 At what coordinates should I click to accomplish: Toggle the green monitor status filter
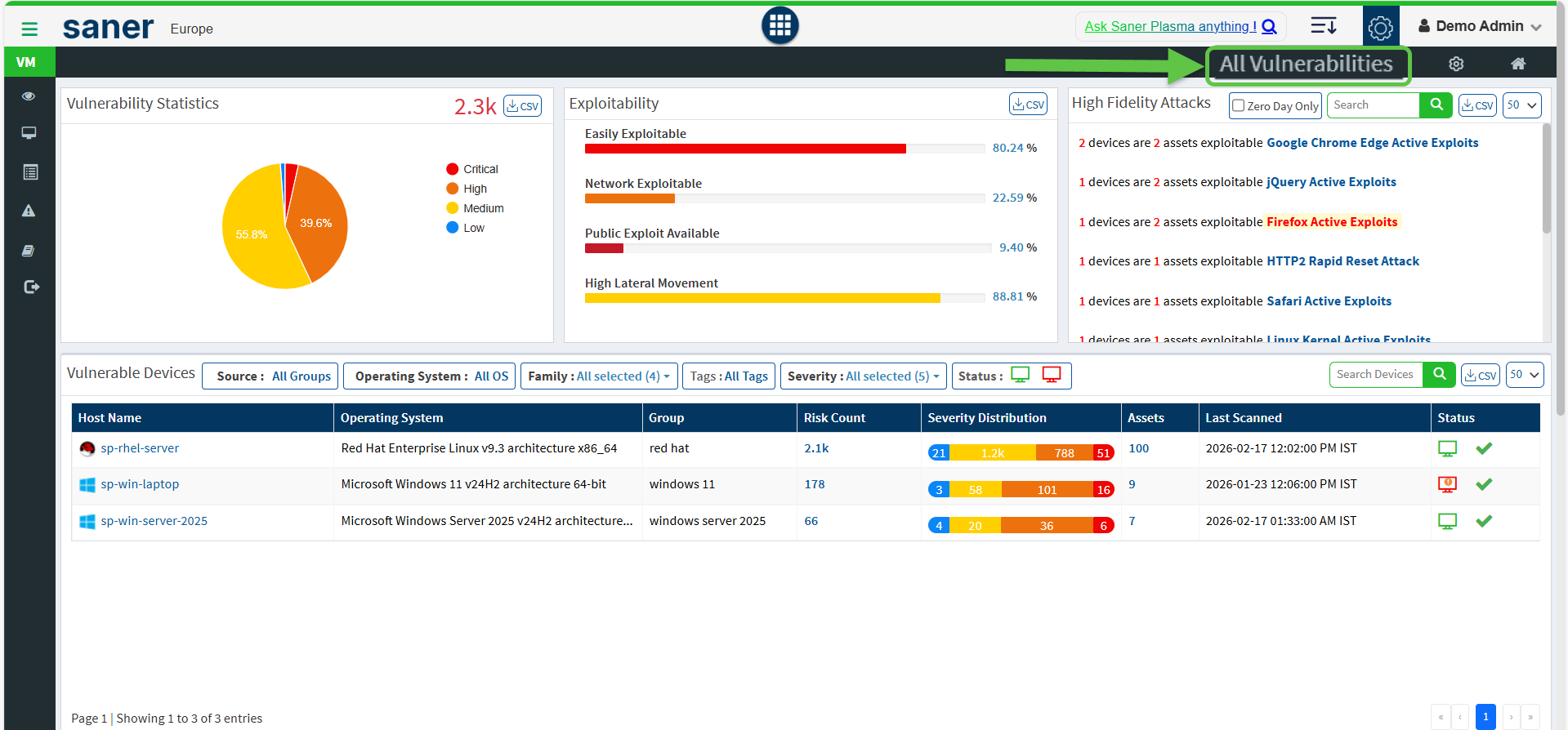[x=1020, y=375]
